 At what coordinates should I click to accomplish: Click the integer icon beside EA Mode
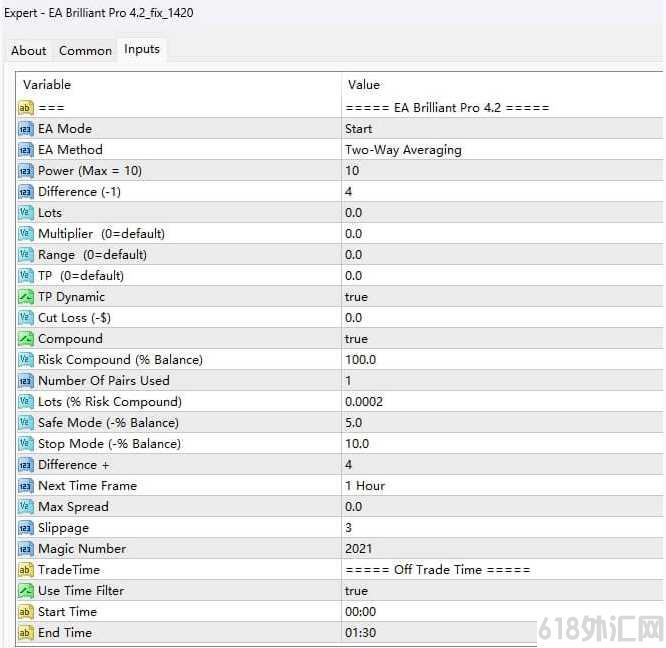click(x=25, y=129)
